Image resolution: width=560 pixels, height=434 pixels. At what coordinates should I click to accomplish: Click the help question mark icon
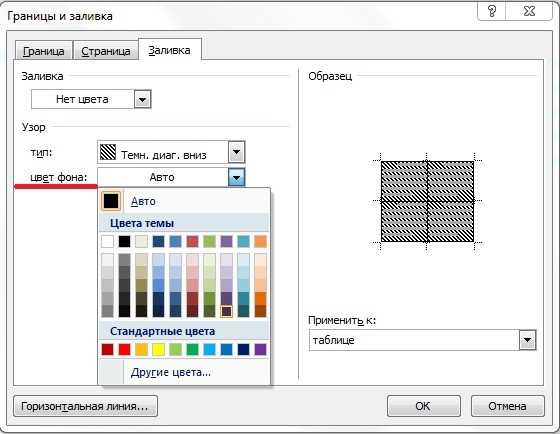[x=492, y=11]
